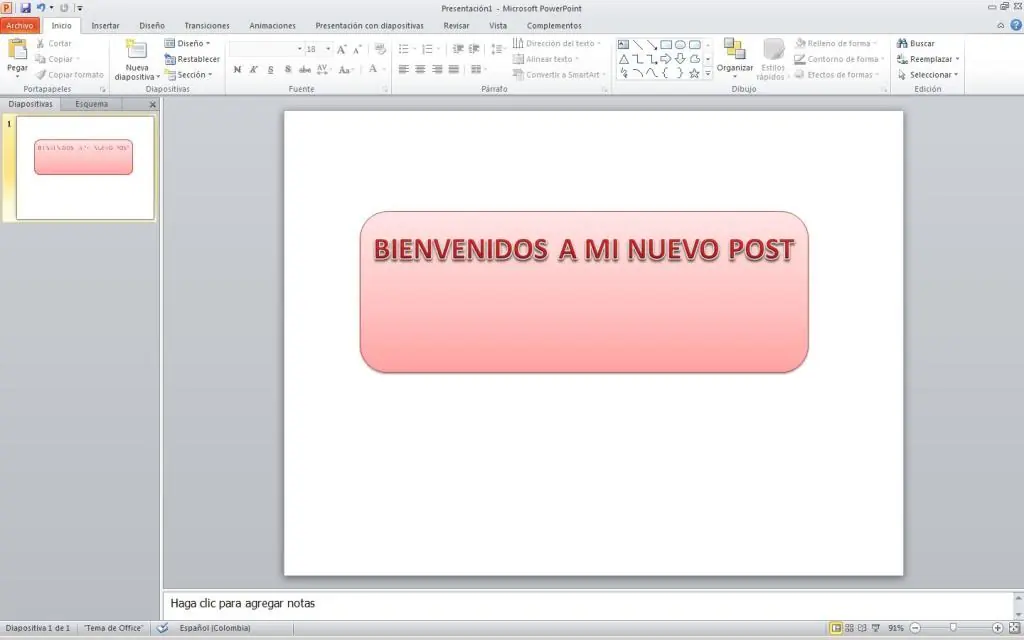Pick the triangle shape in gallery

(624, 59)
